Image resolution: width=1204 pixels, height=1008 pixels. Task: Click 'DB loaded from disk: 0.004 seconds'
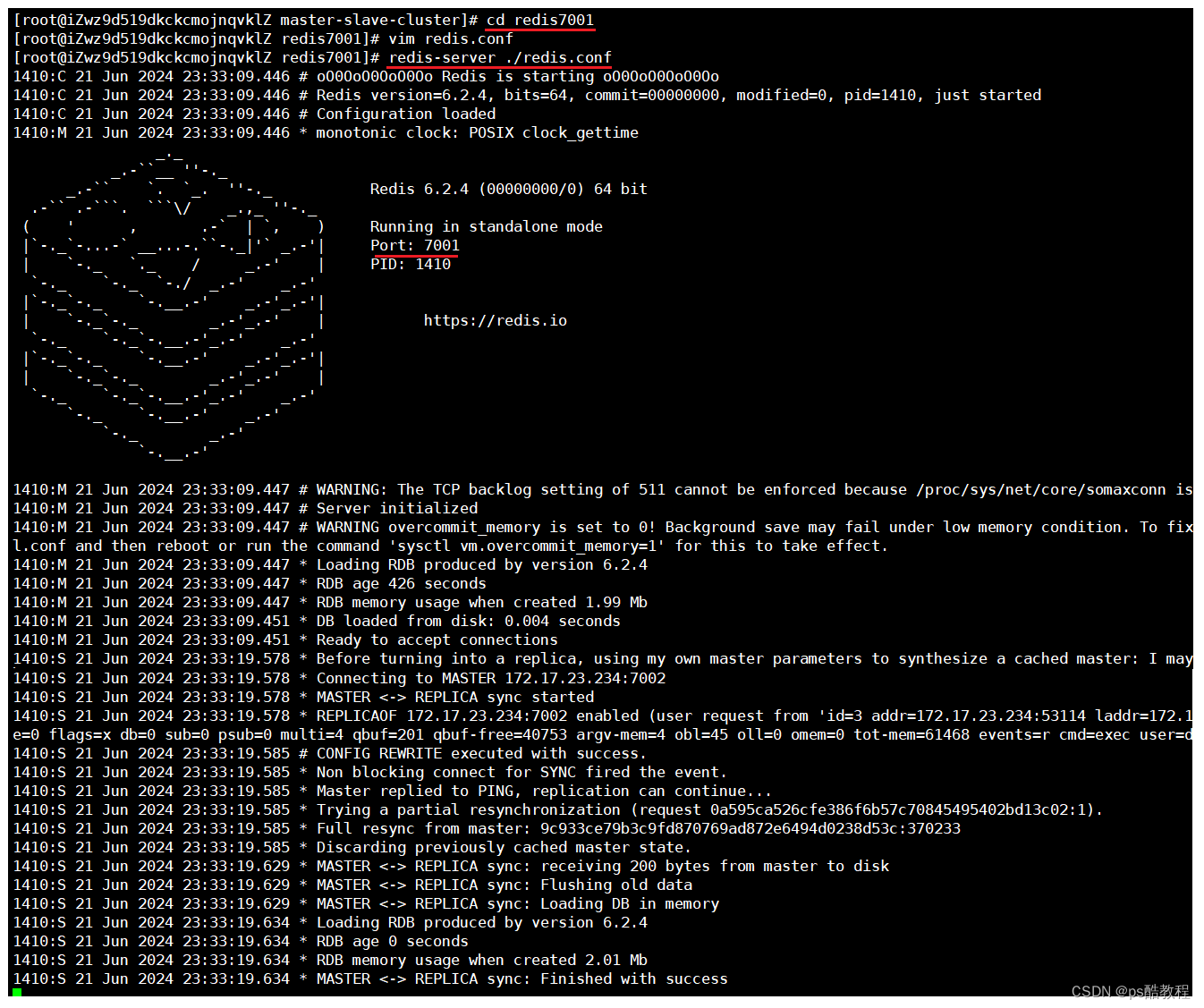[x=317, y=621]
